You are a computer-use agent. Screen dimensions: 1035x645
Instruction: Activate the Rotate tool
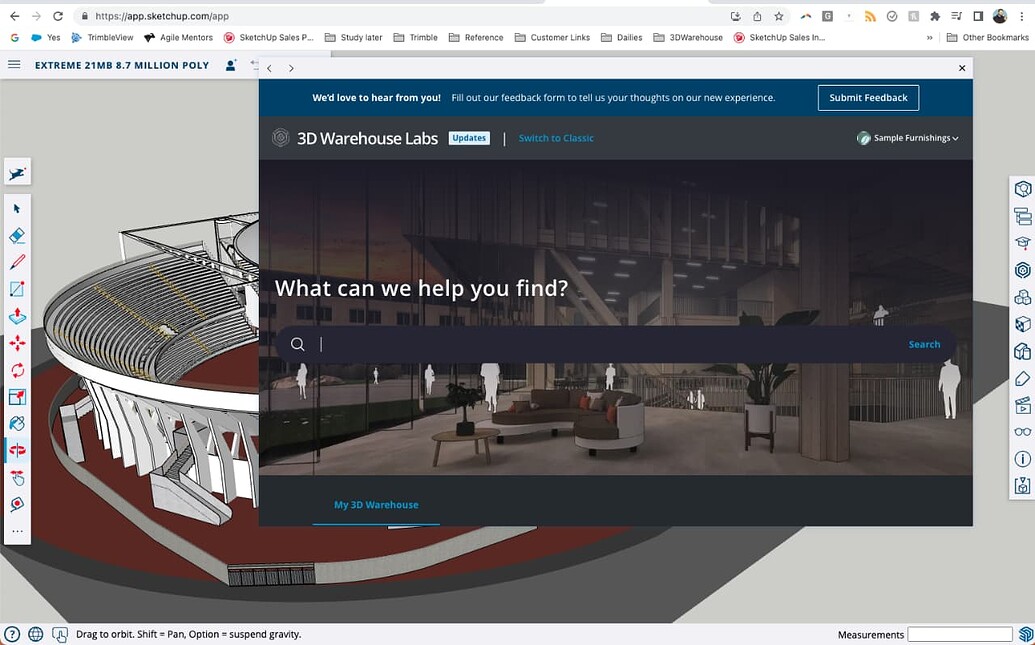[17, 369]
